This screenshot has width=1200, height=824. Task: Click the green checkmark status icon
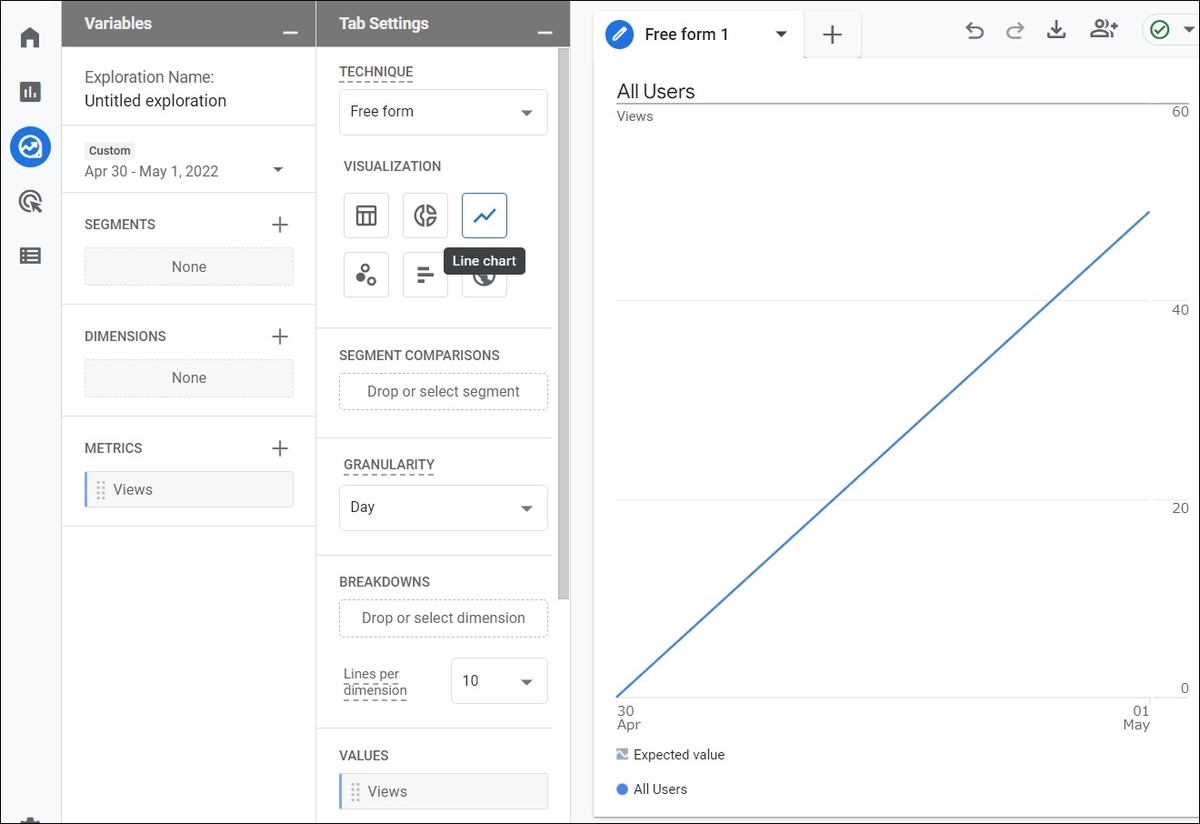(1160, 30)
